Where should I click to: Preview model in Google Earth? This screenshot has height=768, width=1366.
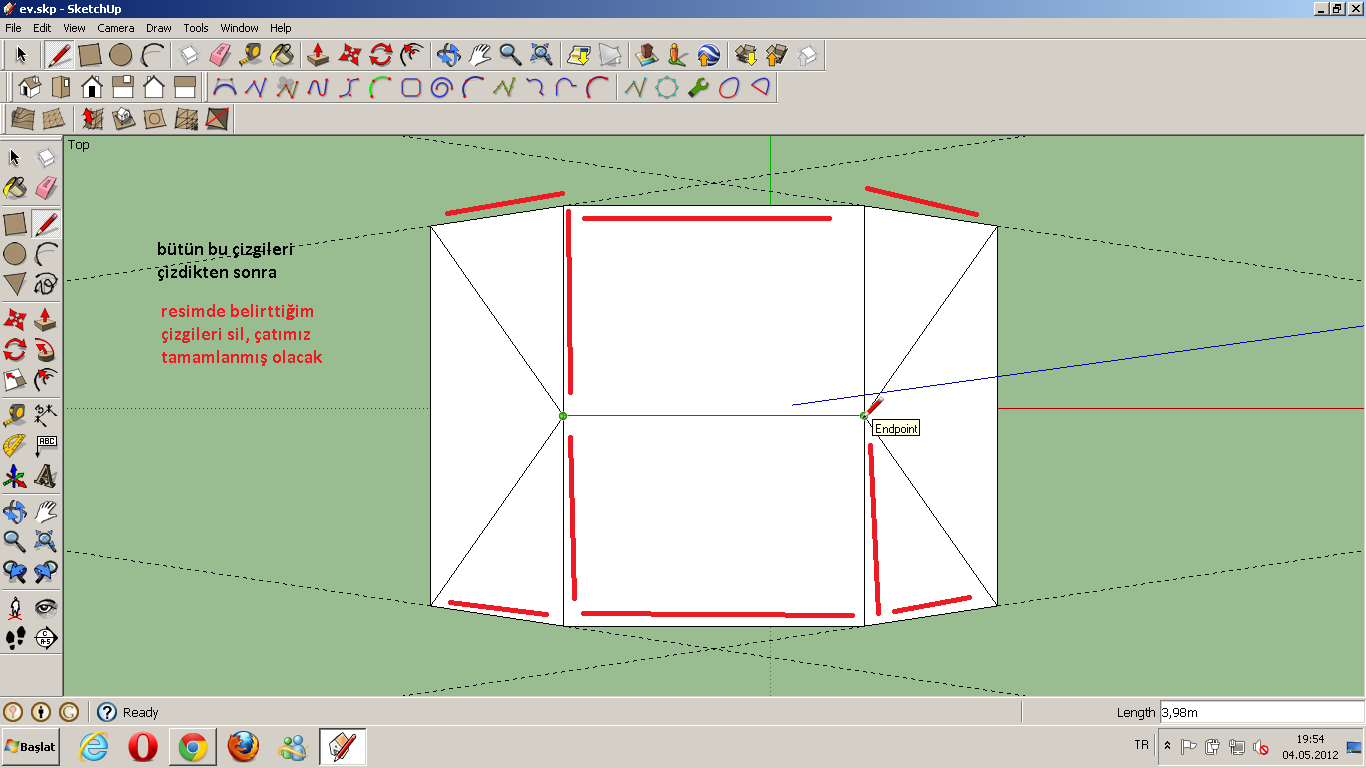709,54
